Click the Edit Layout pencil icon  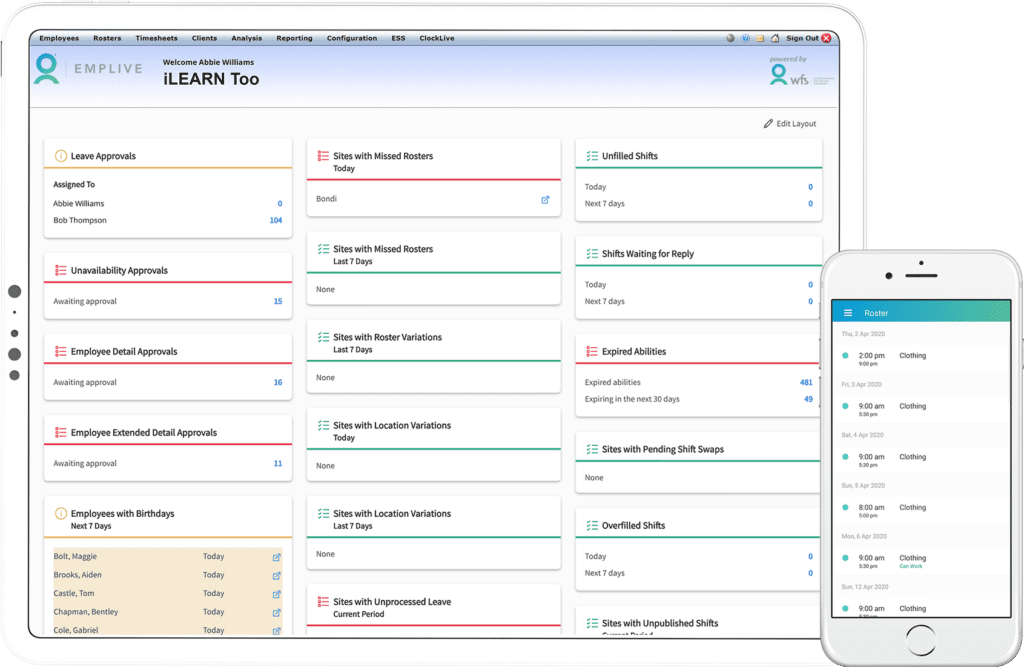[x=769, y=123]
